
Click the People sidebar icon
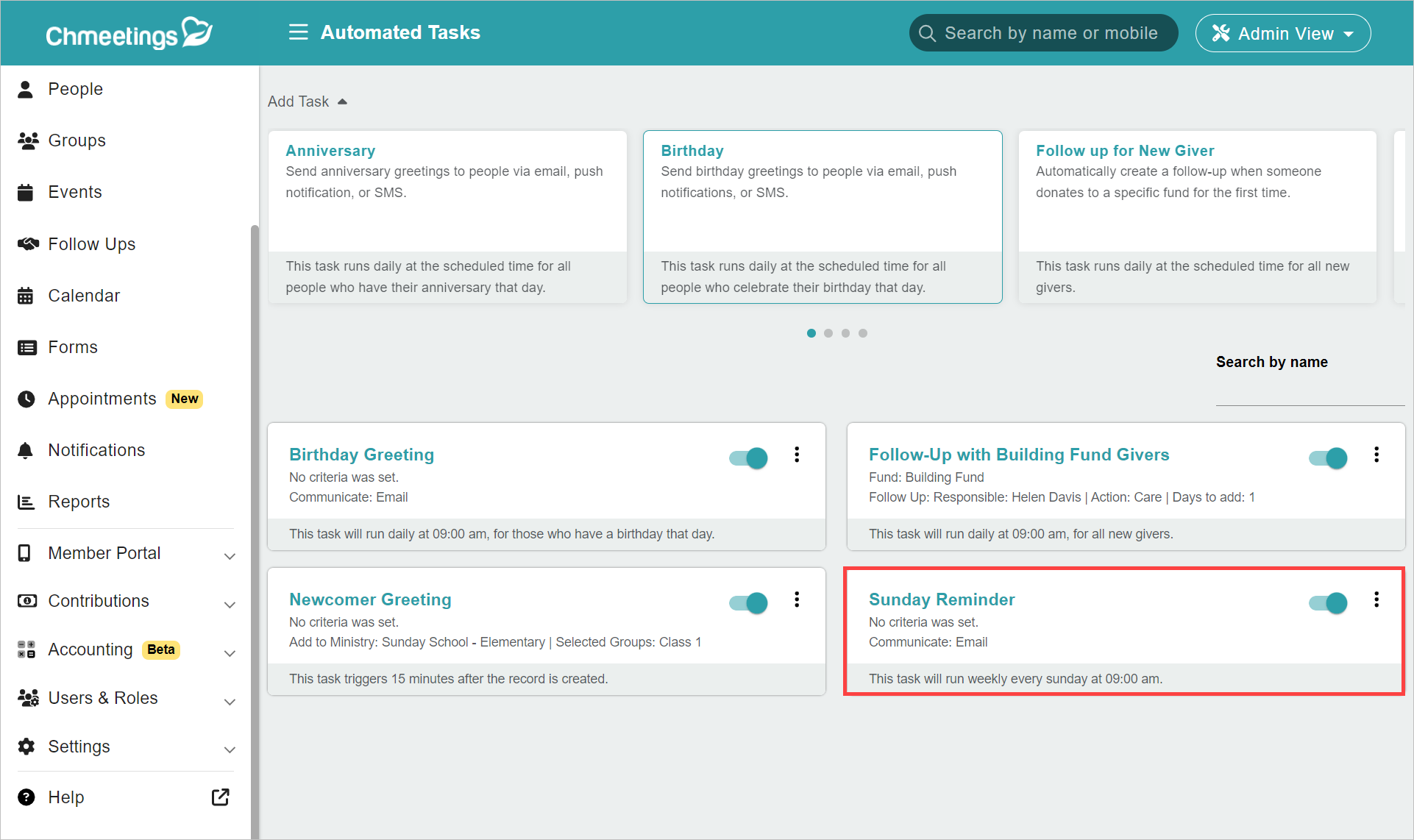pyautogui.click(x=26, y=89)
